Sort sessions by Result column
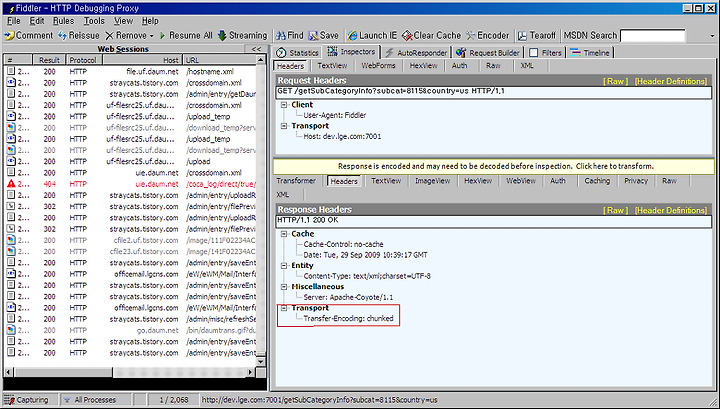The height and width of the screenshot is (409, 720). (49, 60)
